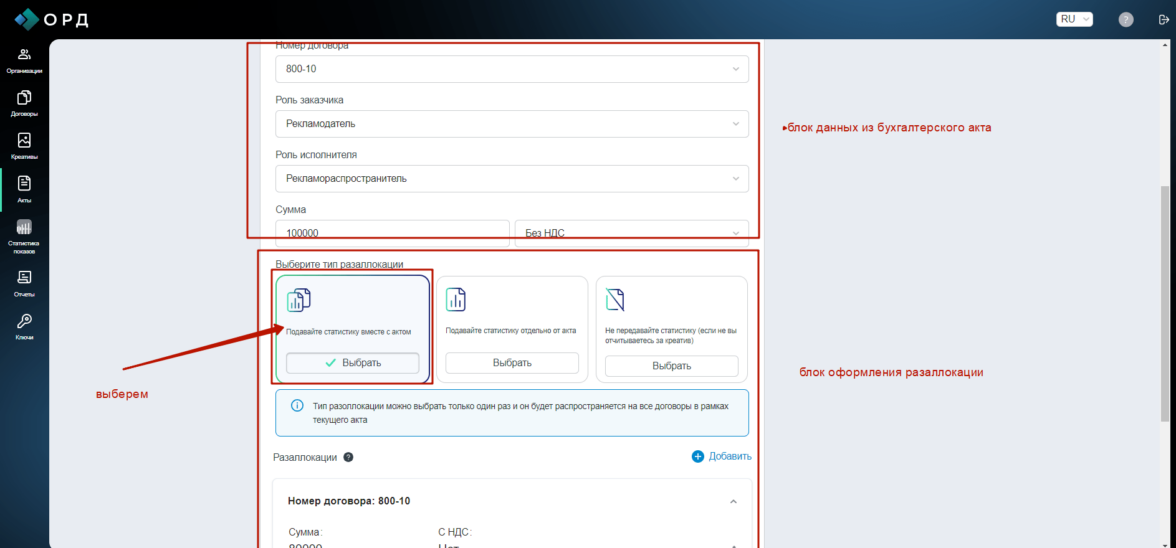
Task: Open the help question mark in the header
Action: [x=1126, y=20]
